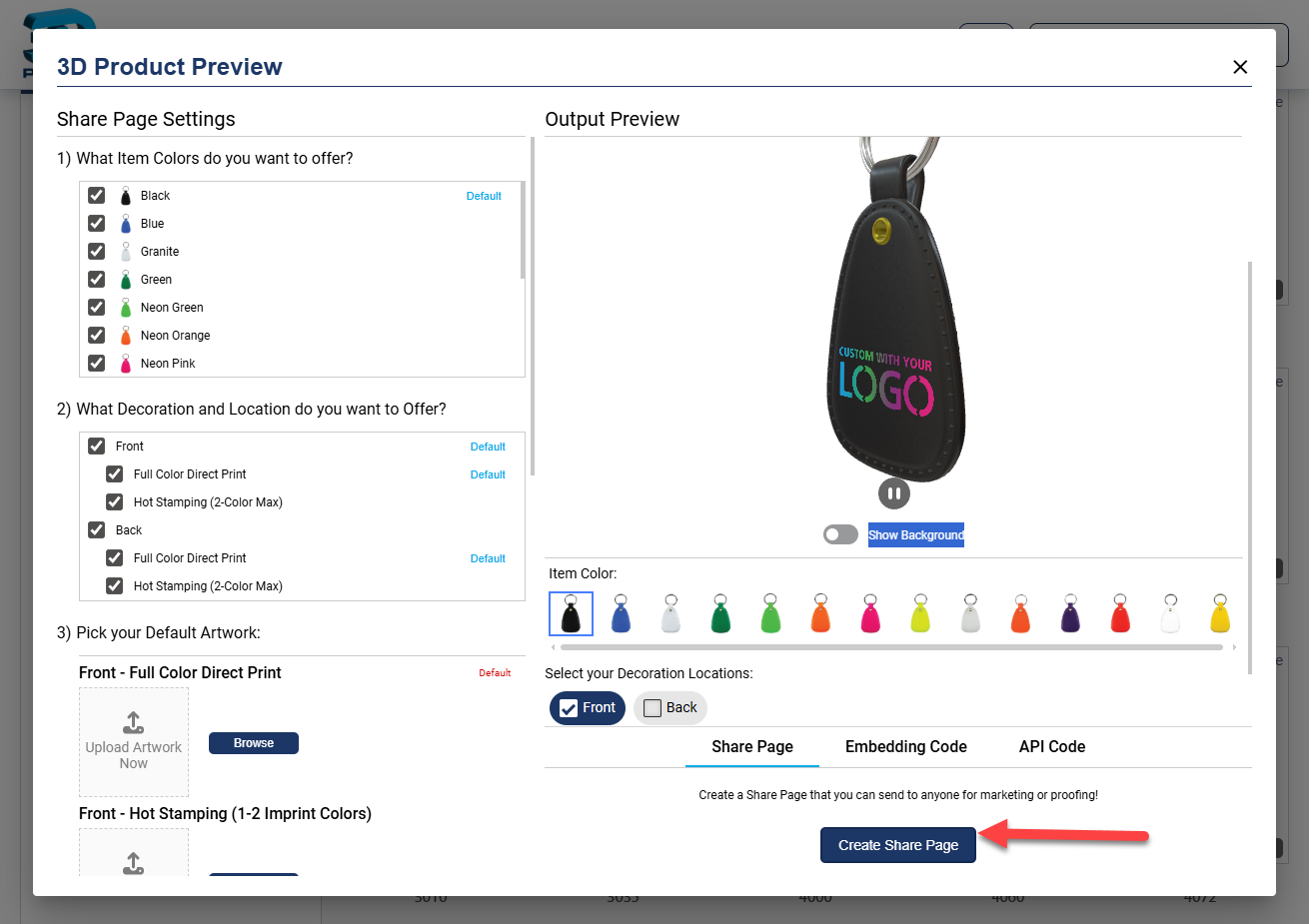Uncheck Hot Stamping (2-Color Max) under Back
The height and width of the screenshot is (924, 1313).
115,586
